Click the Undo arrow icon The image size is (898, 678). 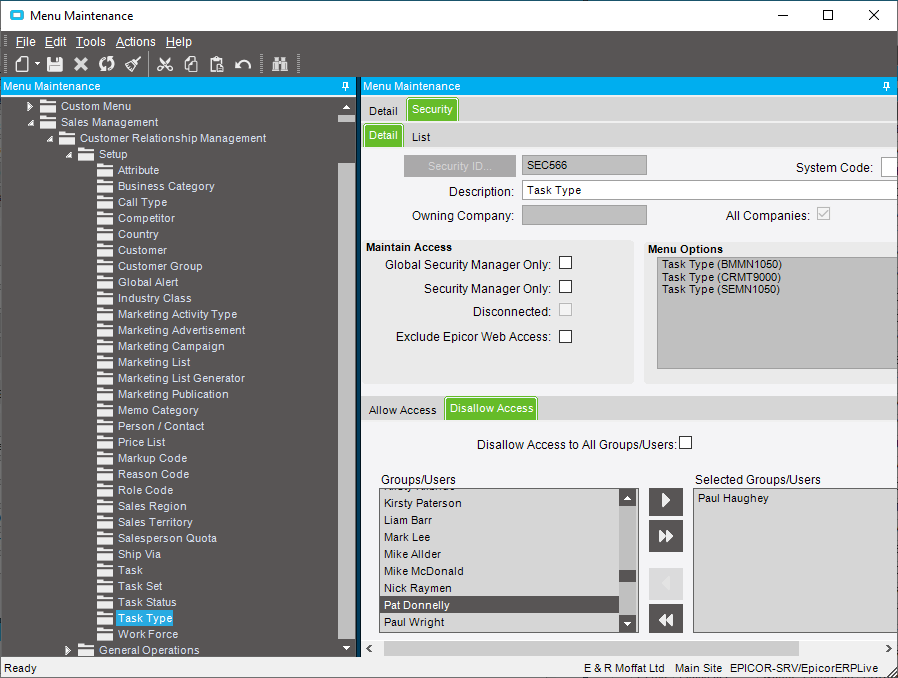(x=243, y=64)
